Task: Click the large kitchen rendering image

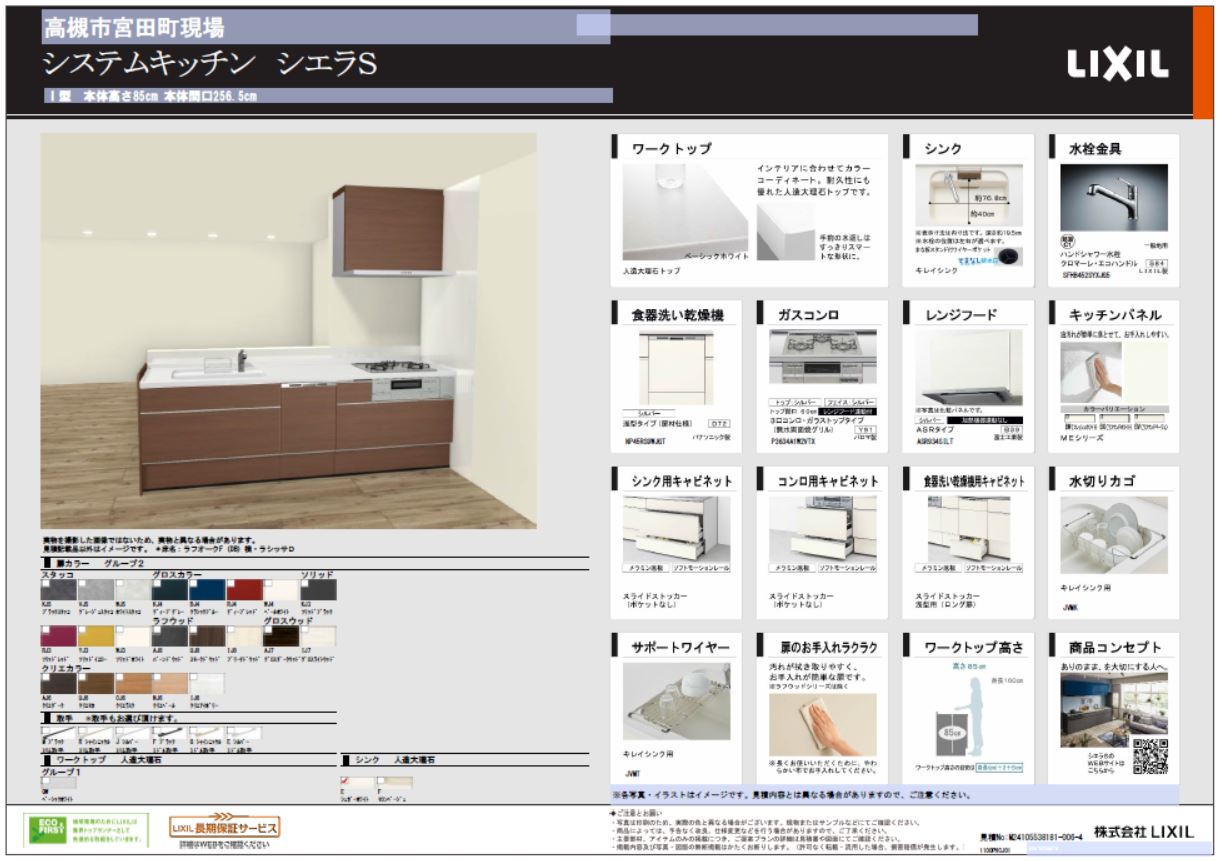Action: [x=289, y=330]
